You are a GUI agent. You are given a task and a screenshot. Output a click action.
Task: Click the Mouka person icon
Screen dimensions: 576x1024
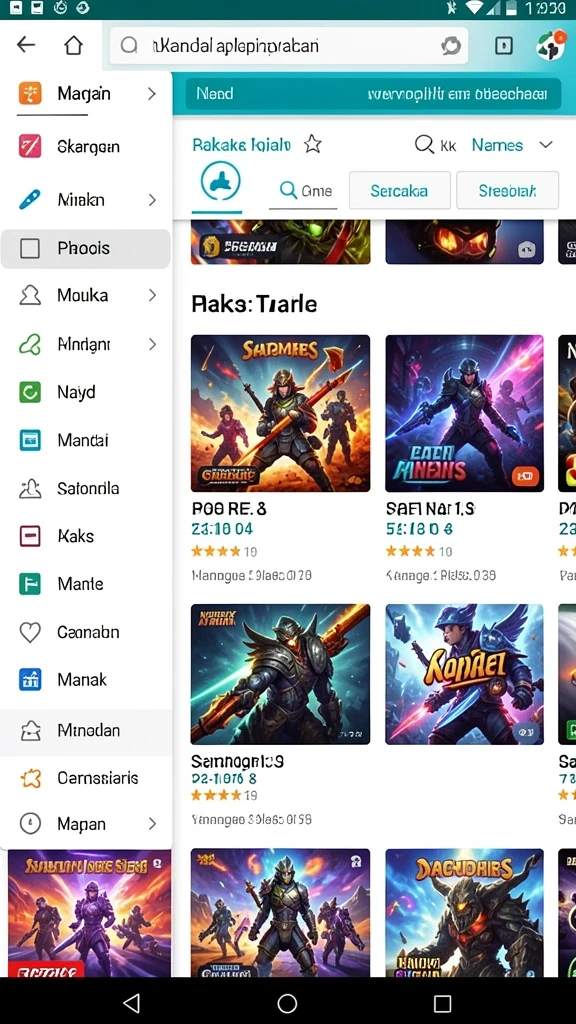30,295
